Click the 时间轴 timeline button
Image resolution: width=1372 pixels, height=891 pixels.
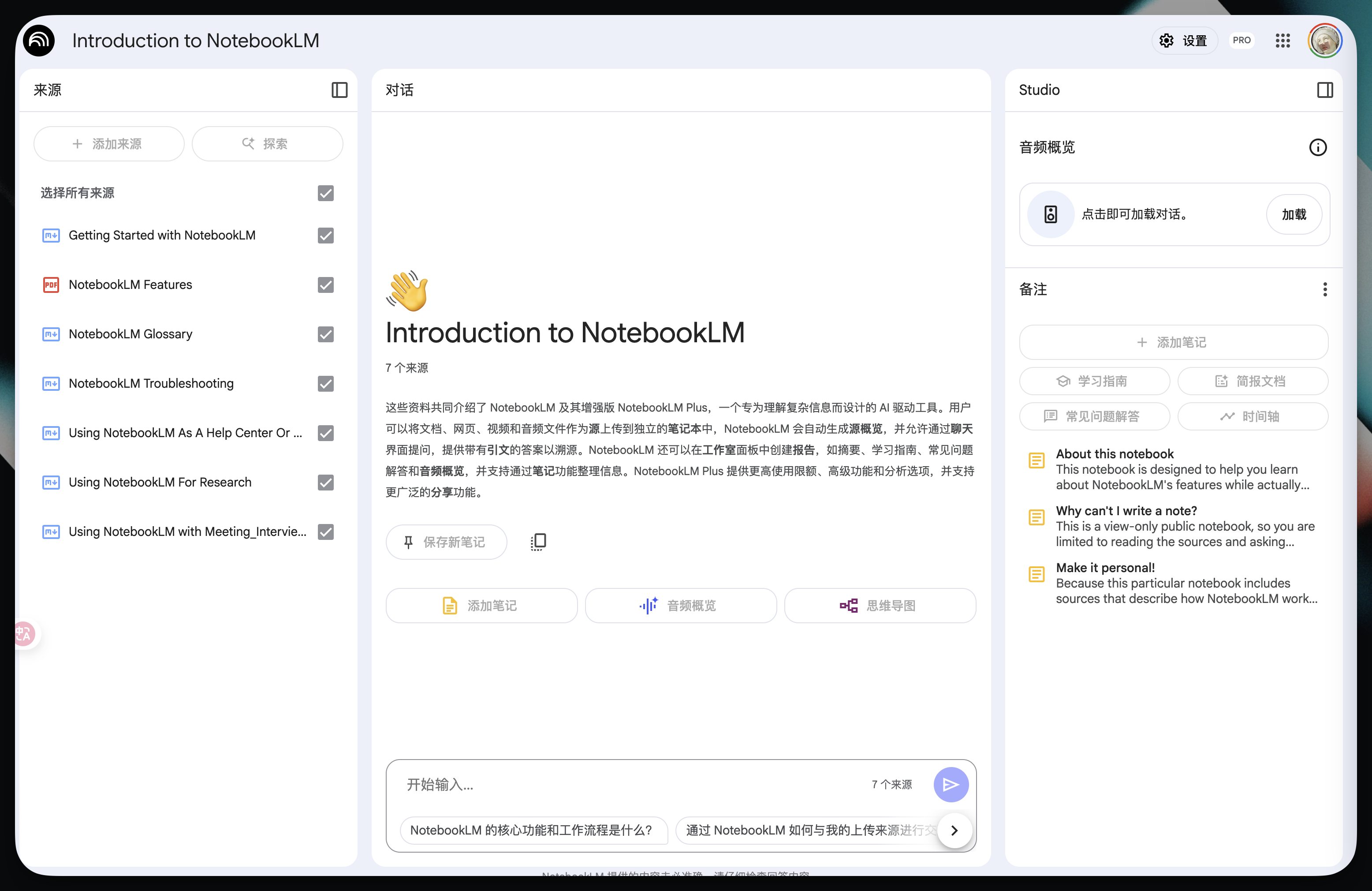coord(1253,416)
